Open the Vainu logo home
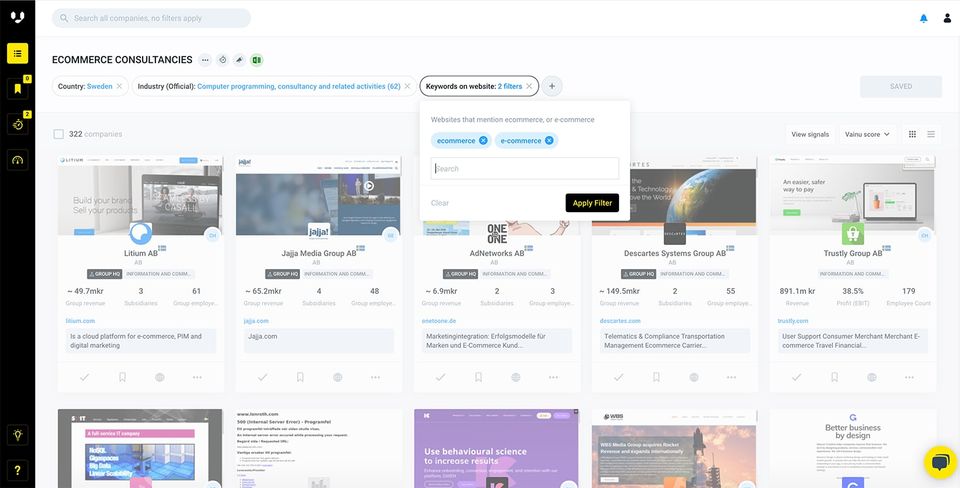Image resolution: width=960 pixels, height=488 pixels. coord(17,17)
